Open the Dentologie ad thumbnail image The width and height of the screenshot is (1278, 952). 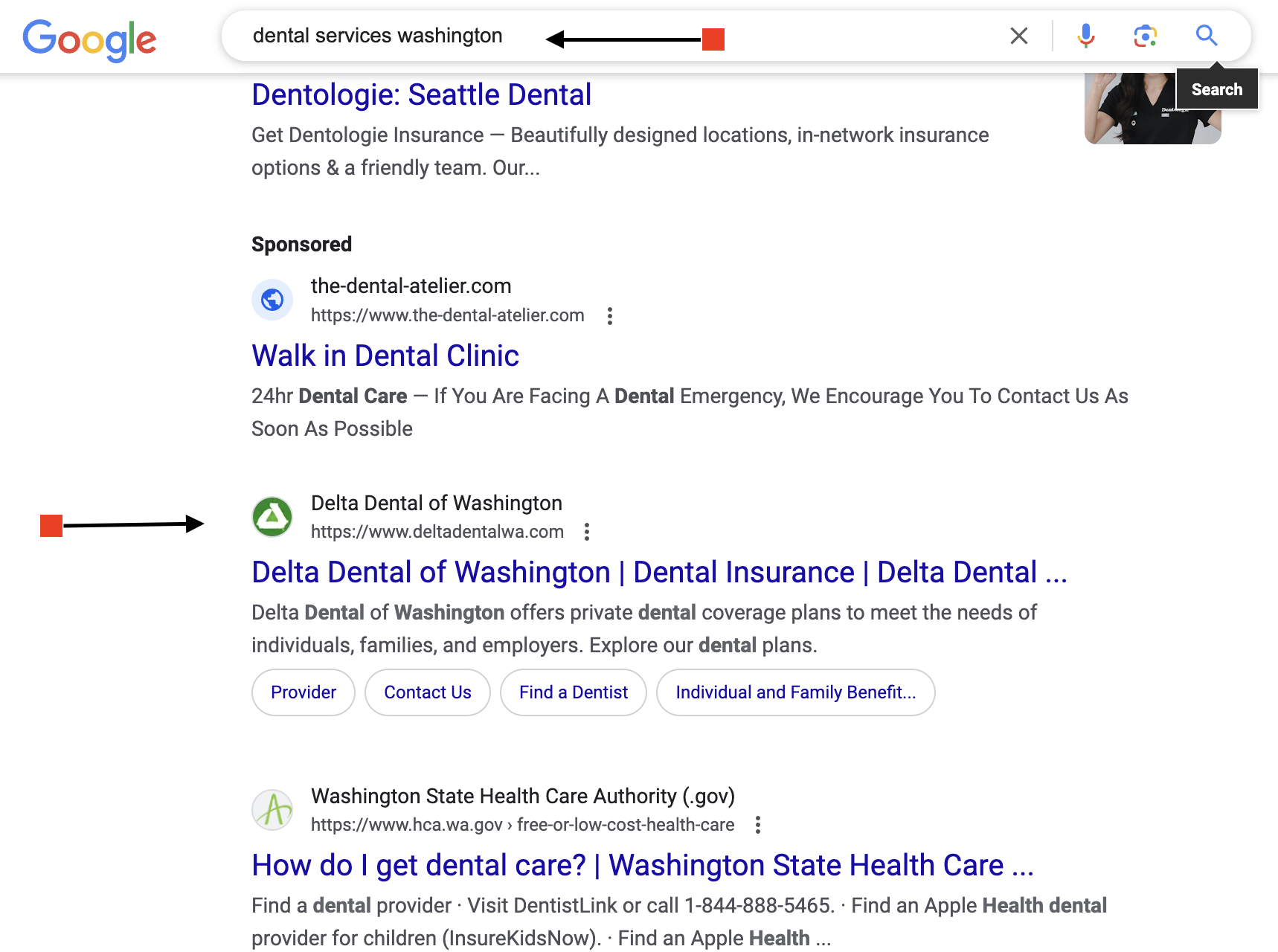(1152, 109)
